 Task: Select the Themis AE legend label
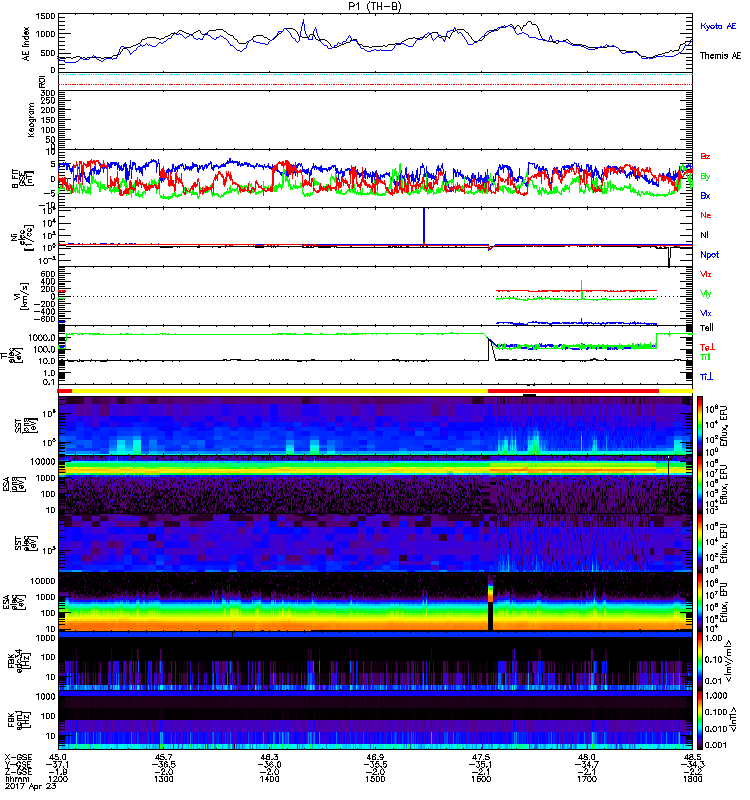[720, 56]
